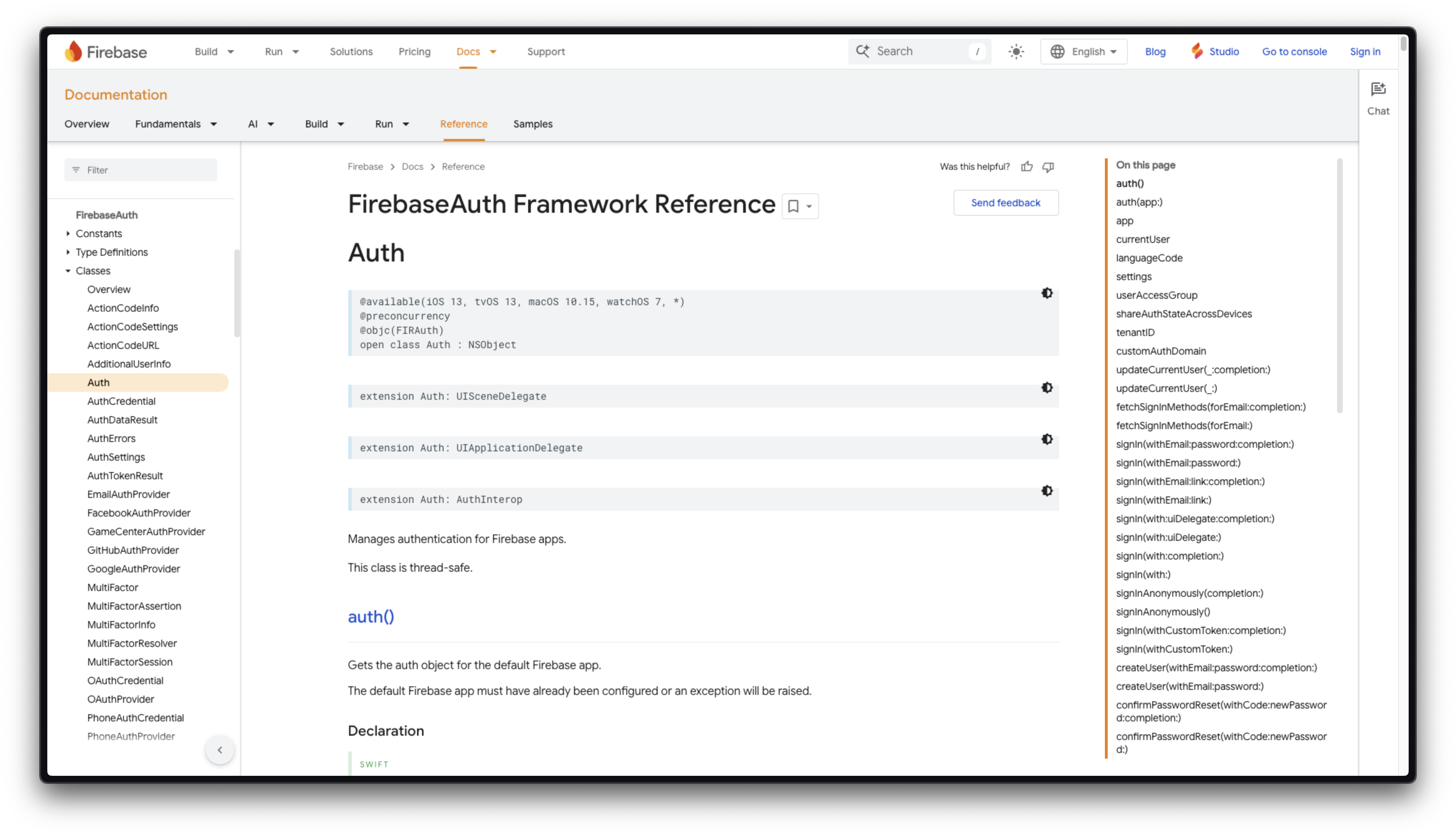
Task: Switch to the Samples tab
Action: point(533,124)
